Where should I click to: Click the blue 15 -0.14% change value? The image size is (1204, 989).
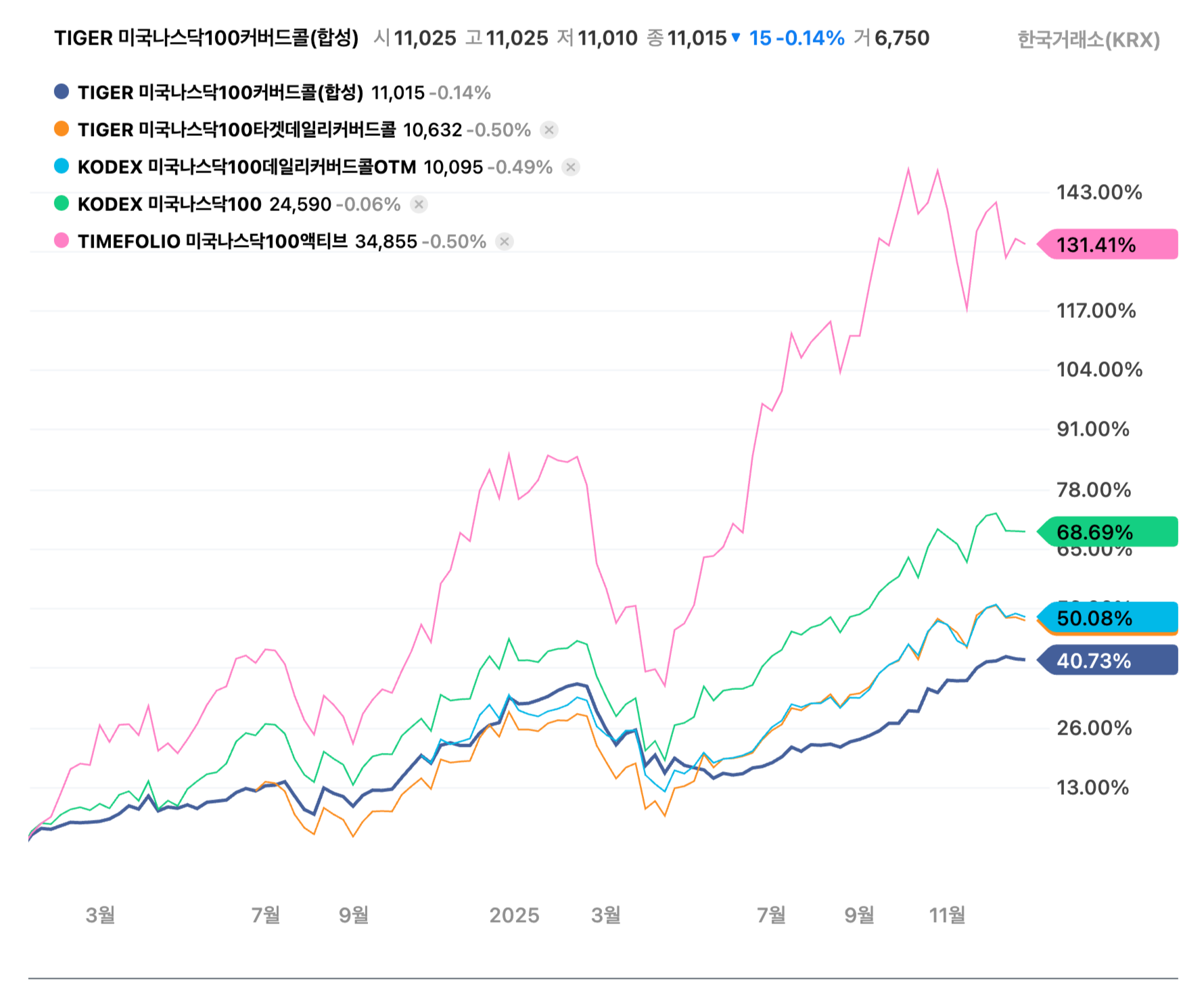pyautogui.click(x=797, y=38)
